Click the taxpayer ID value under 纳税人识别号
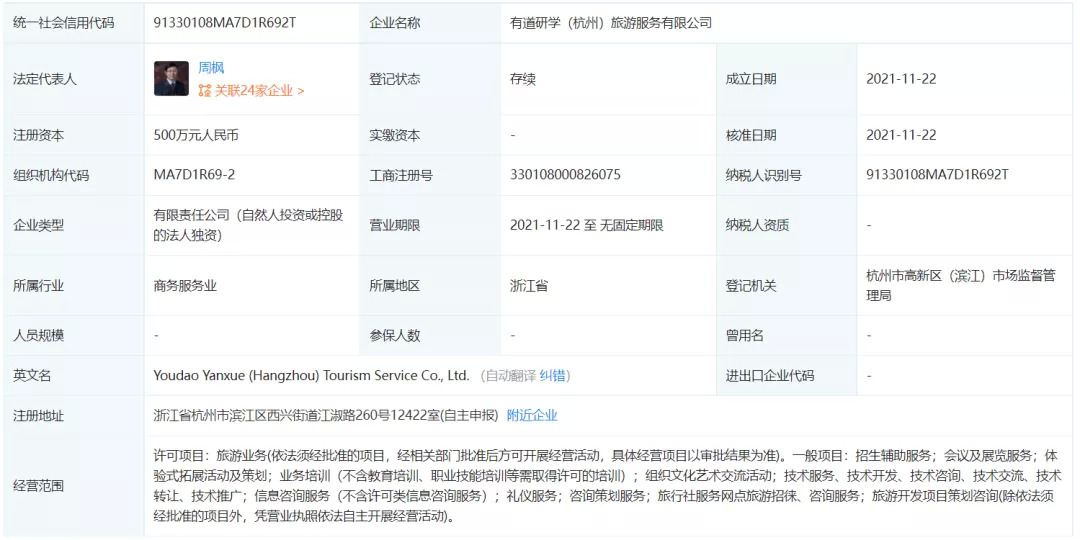Viewport: 1080px width, 540px height. click(x=937, y=175)
